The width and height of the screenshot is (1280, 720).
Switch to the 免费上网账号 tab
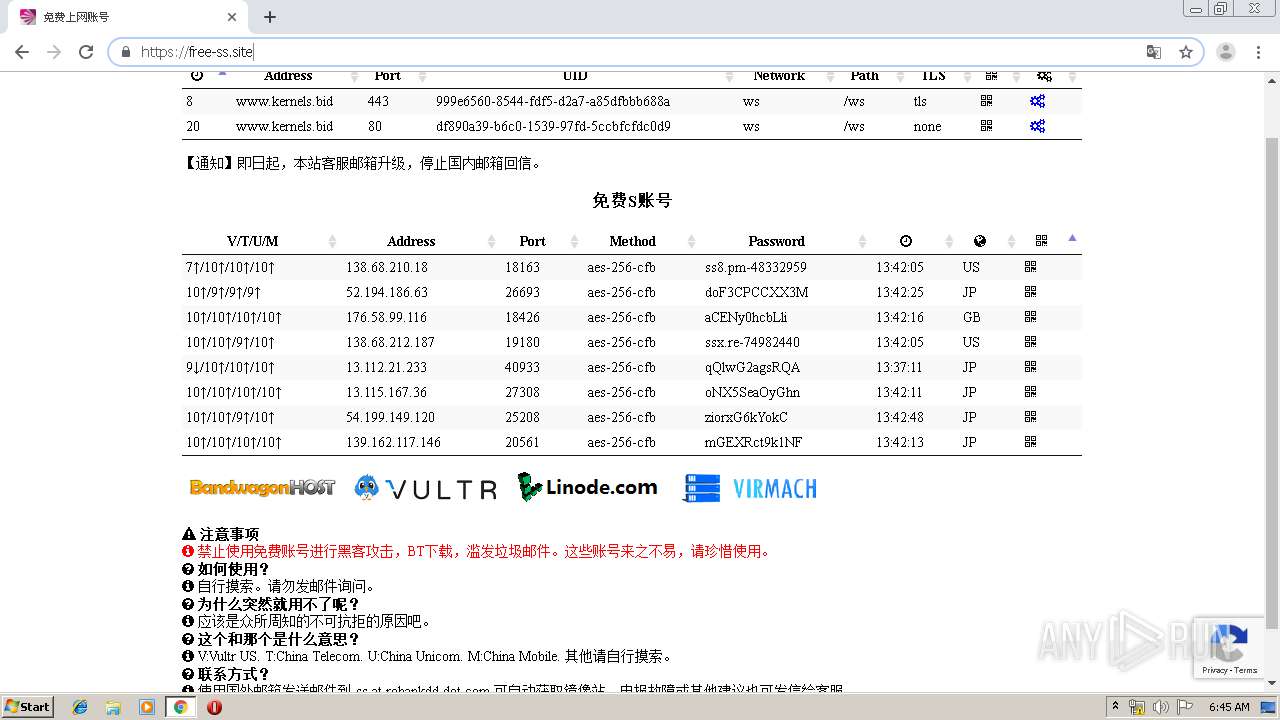click(x=125, y=17)
